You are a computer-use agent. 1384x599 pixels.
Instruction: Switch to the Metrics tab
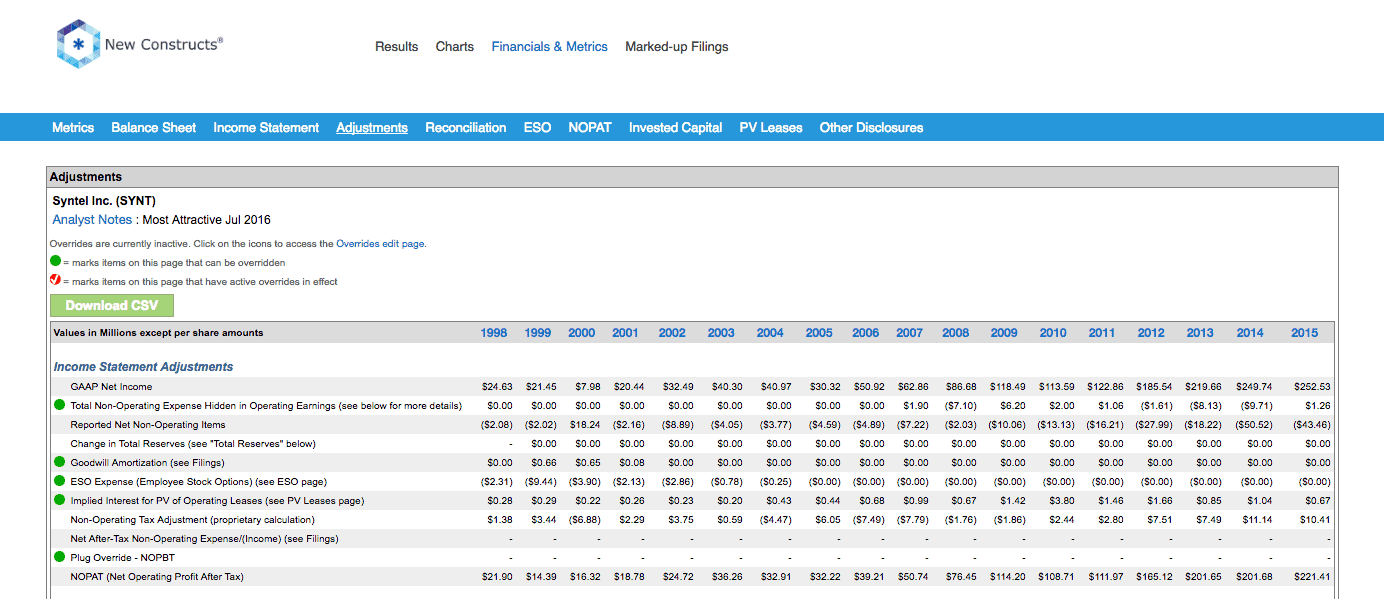[x=73, y=128]
